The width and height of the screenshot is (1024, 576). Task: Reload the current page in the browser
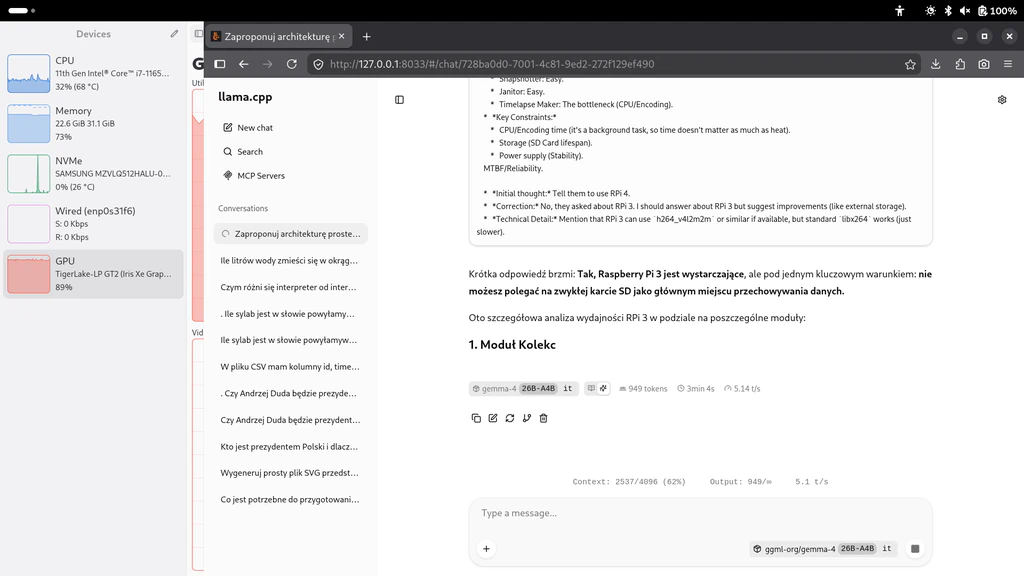point(291,62)
